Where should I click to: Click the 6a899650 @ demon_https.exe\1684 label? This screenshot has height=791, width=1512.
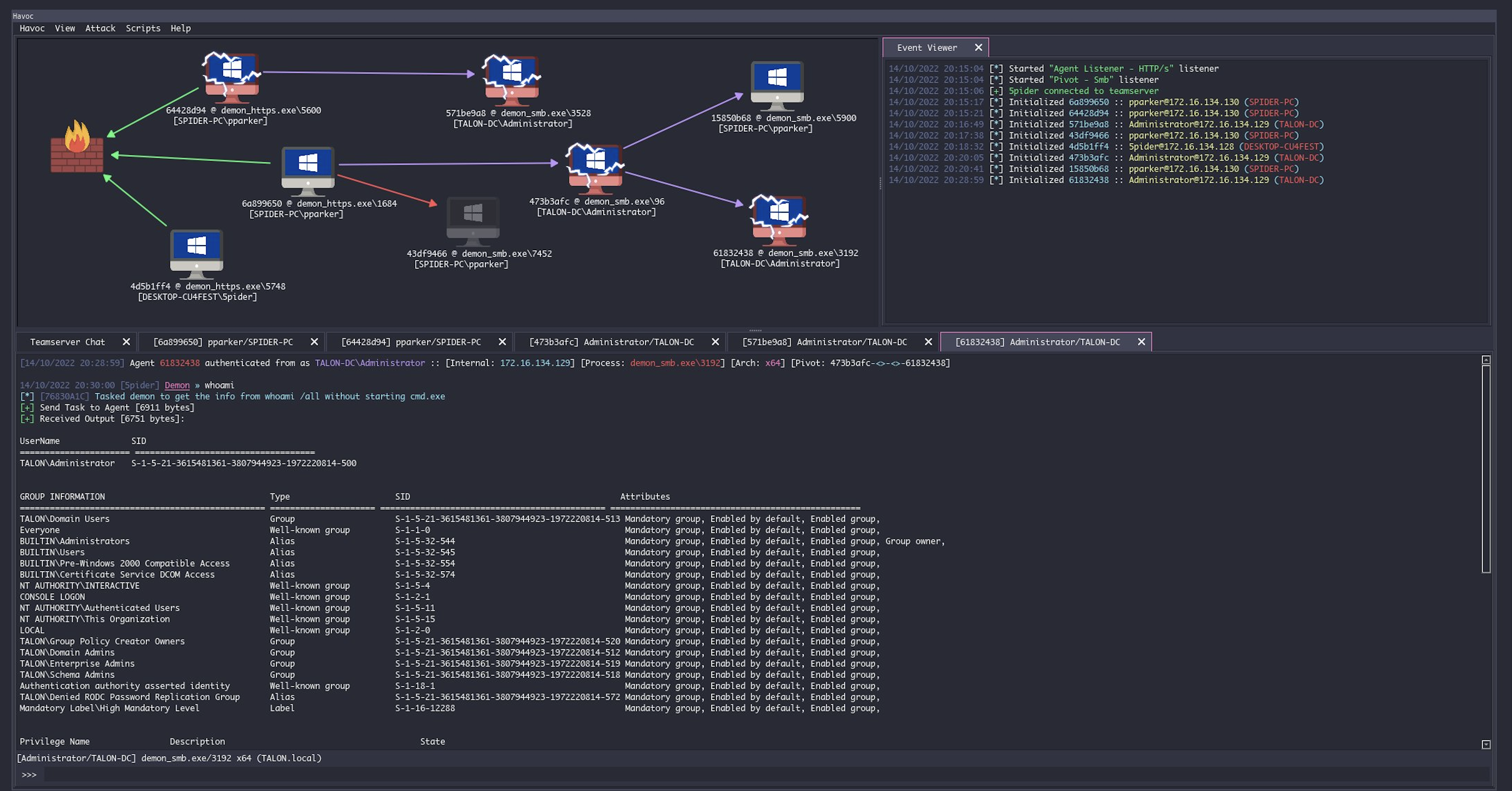pyautogui.click(x=319, y=203)
